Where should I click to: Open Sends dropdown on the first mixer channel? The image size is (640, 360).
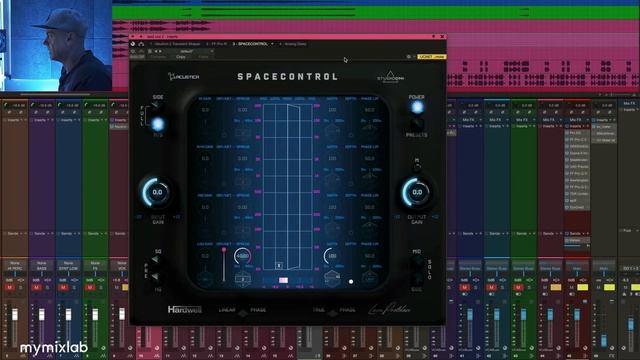(15, 233)
